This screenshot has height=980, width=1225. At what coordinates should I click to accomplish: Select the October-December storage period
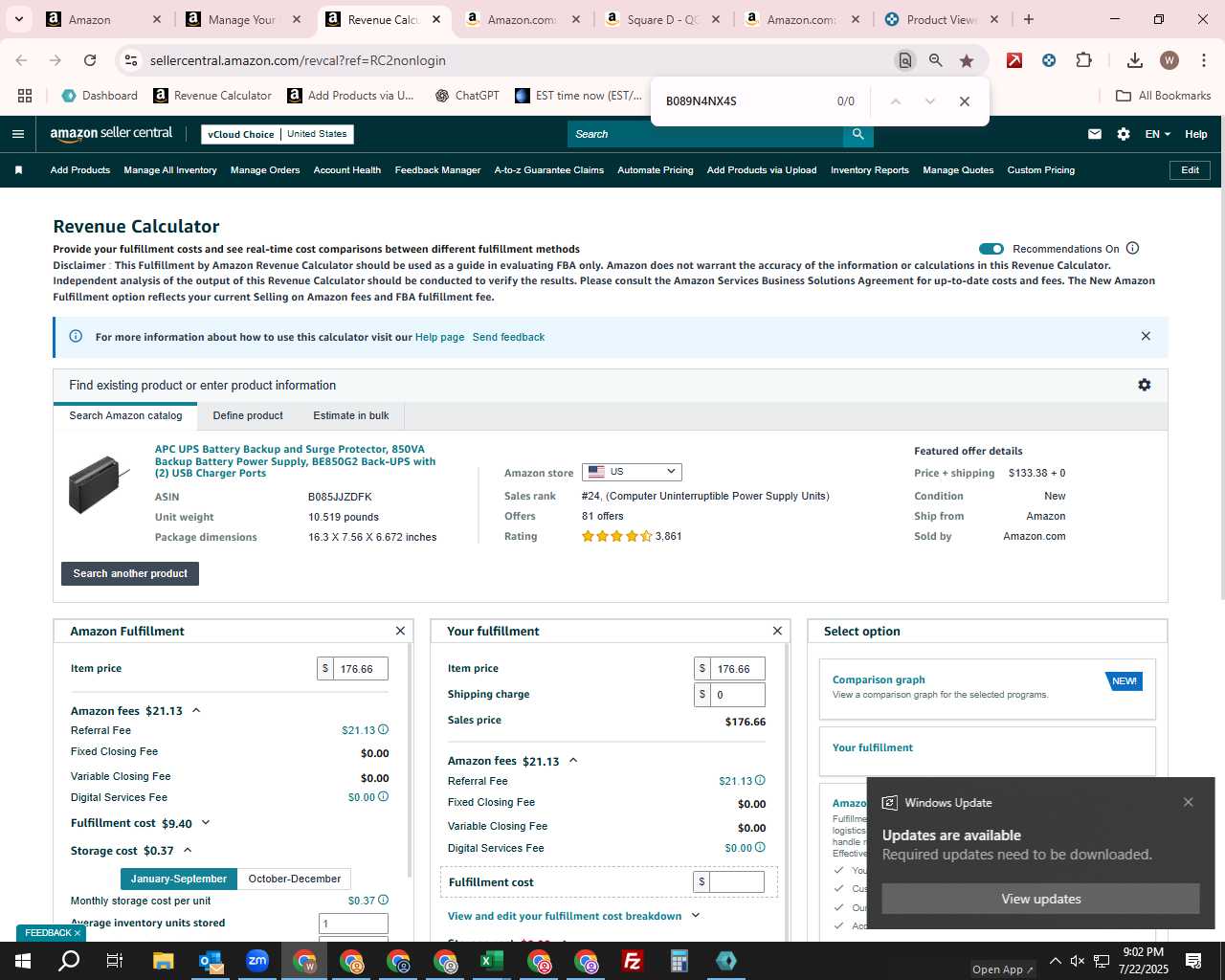point(295,879)
